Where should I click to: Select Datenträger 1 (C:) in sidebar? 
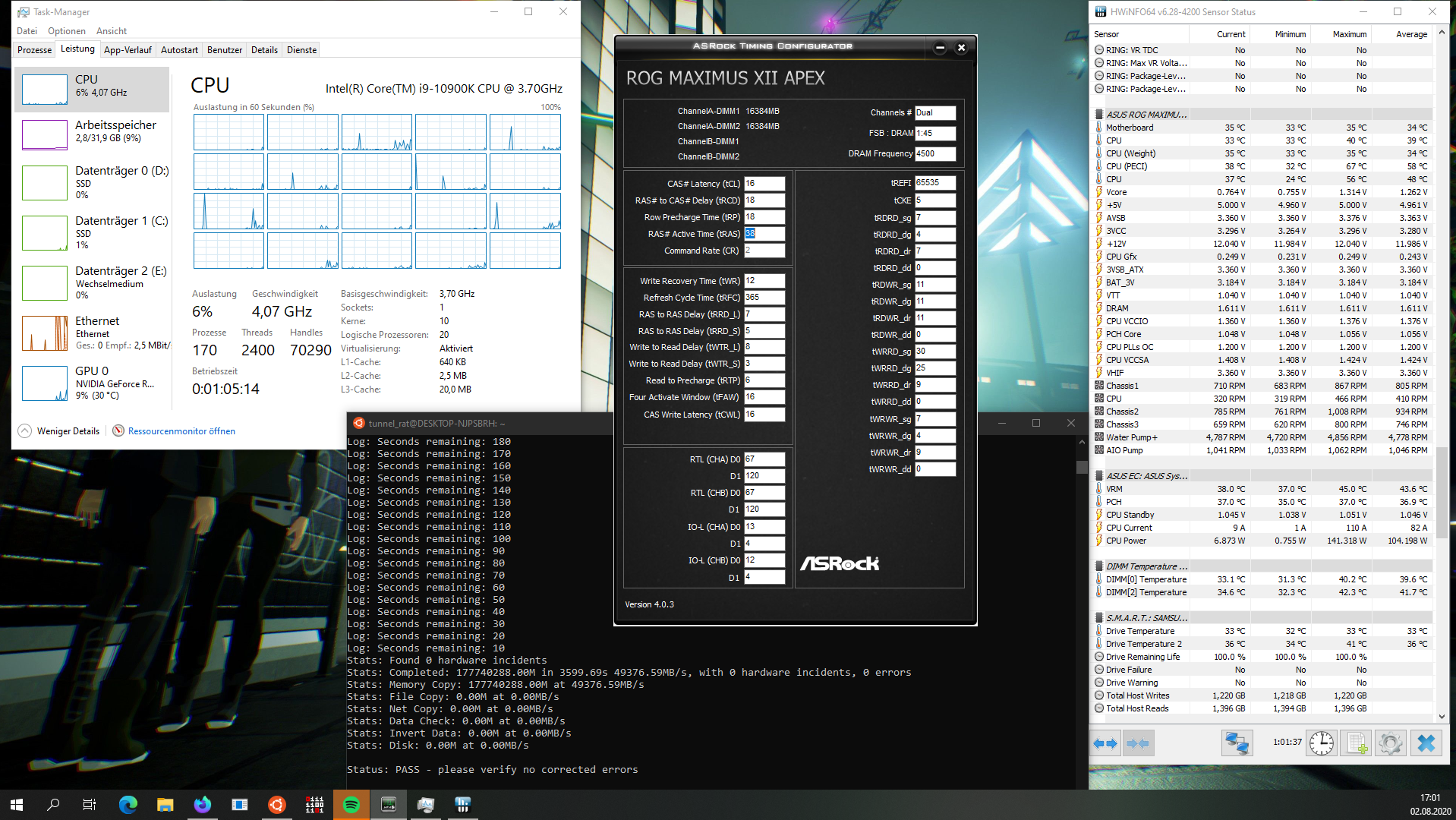92,232
